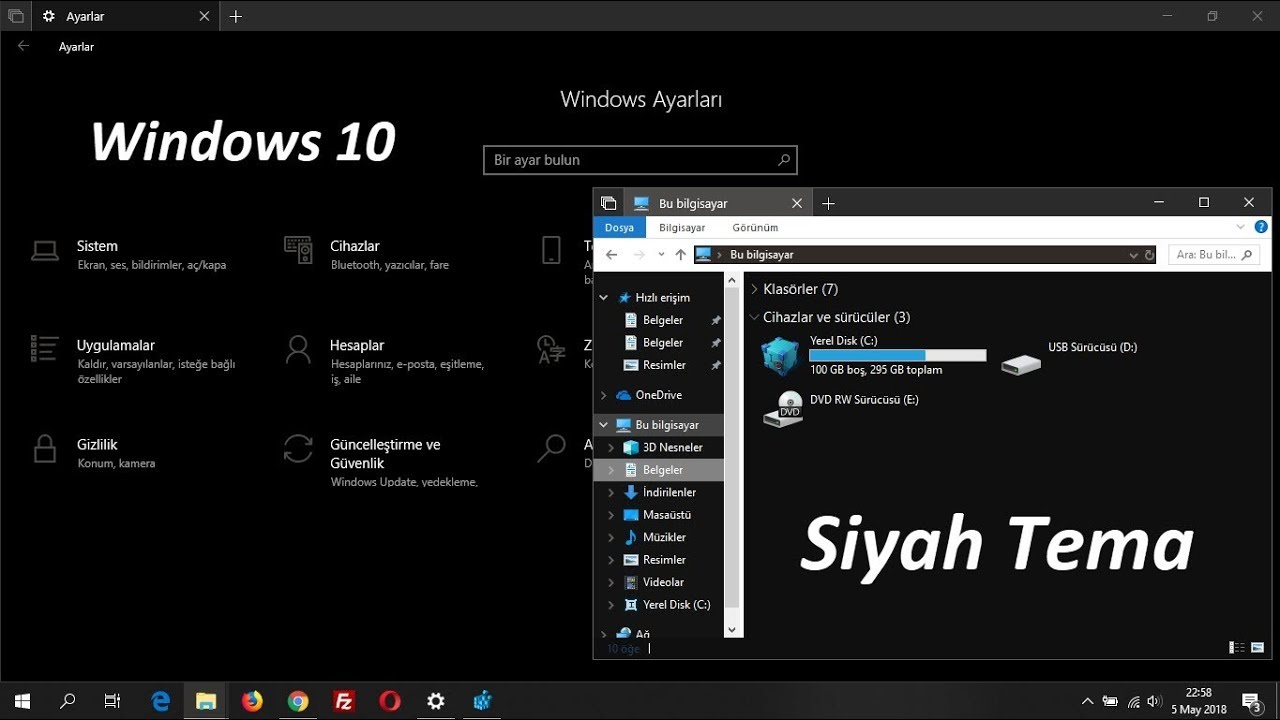Screen dimensions: 1280x720
Task: Open Cihazlar settings category
Action: pyautogui.click(x=367, y=254)
